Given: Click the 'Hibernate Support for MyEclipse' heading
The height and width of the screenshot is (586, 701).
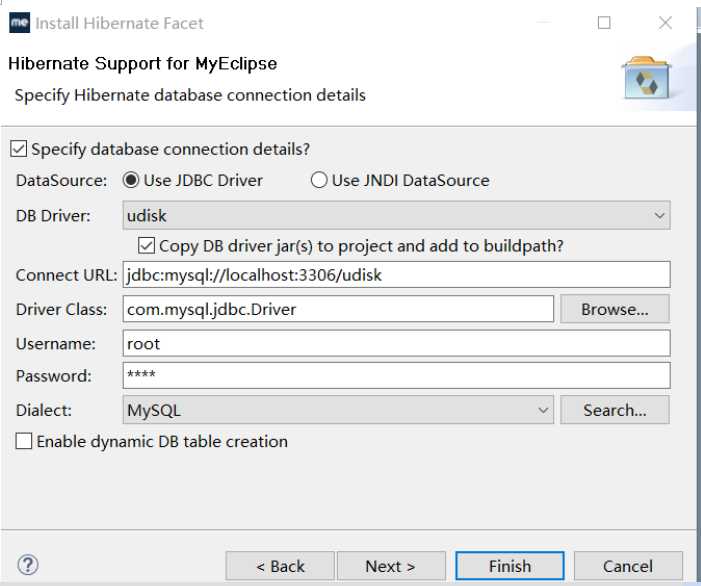Looking at the screenshot, I should pos(143,63).
